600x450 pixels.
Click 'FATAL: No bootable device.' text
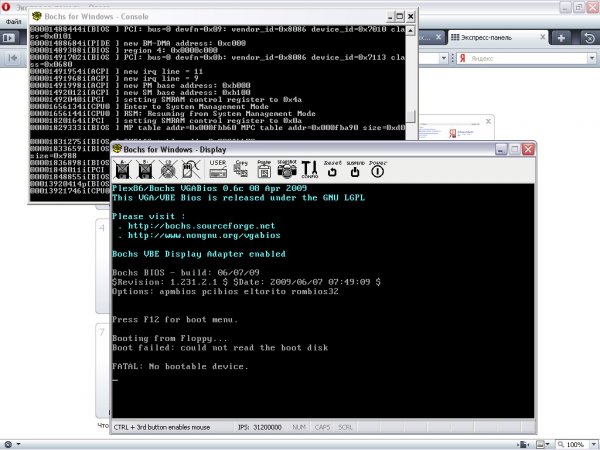pos(180,366)
